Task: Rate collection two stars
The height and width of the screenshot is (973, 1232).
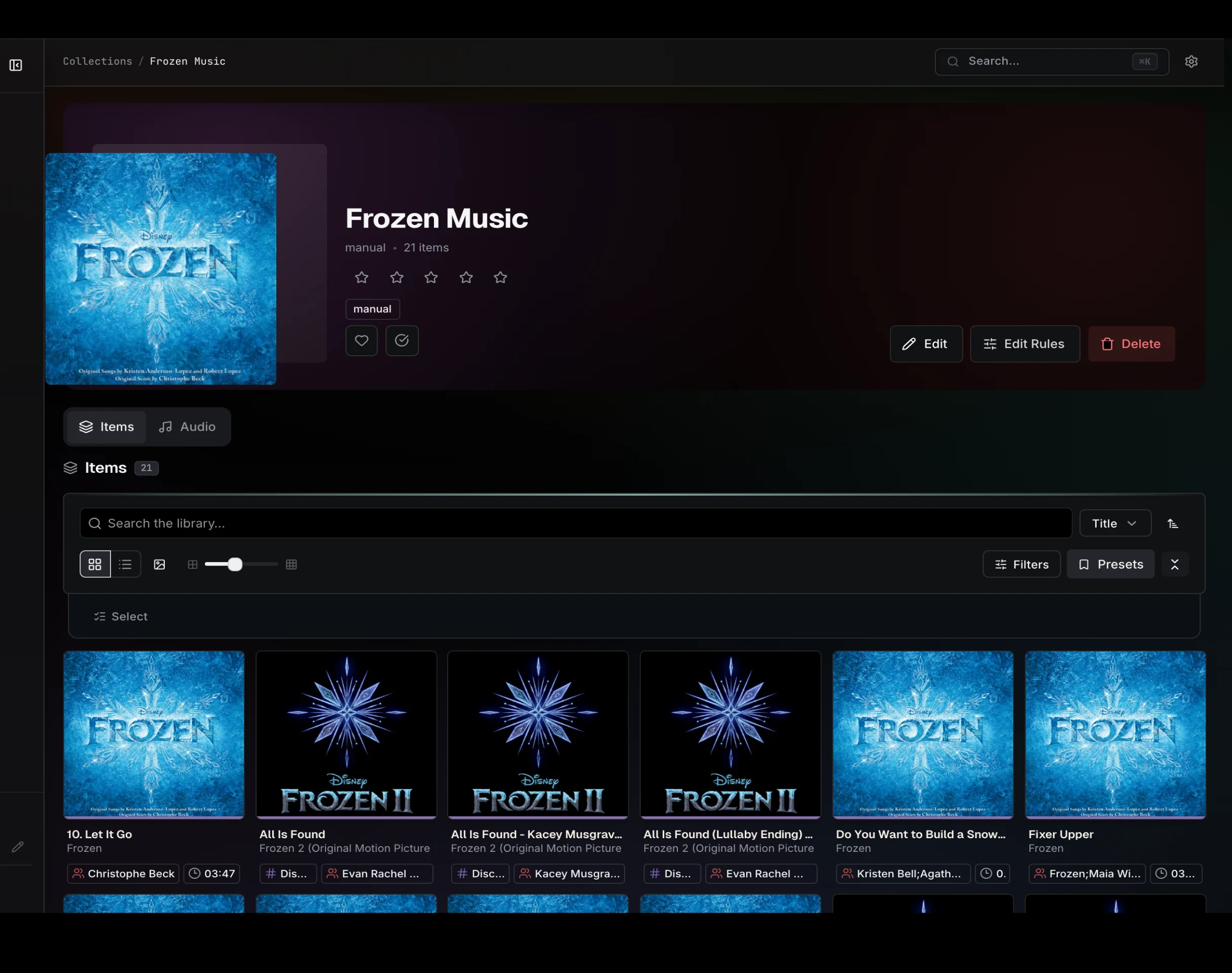Action: tap(396, 277)
